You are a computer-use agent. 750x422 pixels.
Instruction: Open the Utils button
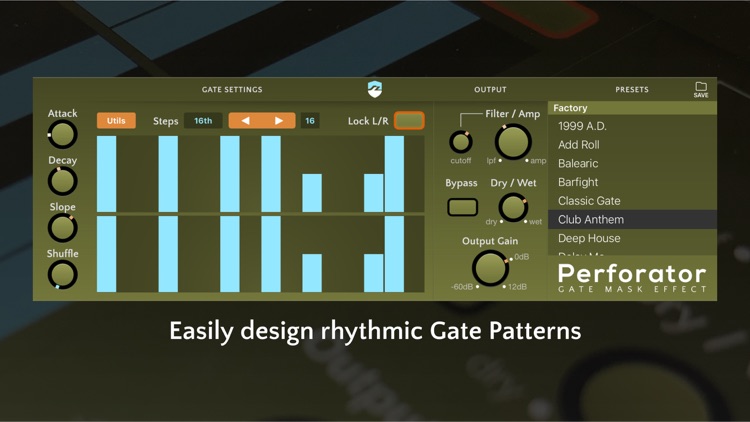pyautogui.click(x=116, y=121)
